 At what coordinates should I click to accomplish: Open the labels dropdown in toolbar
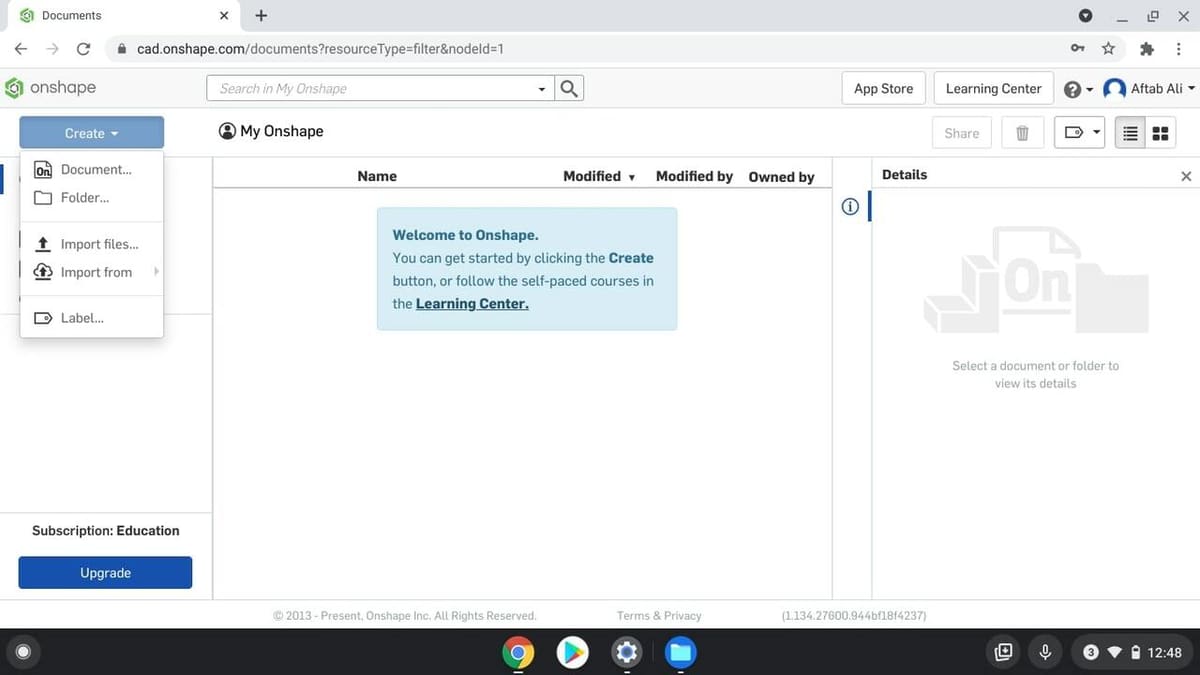1080,133
